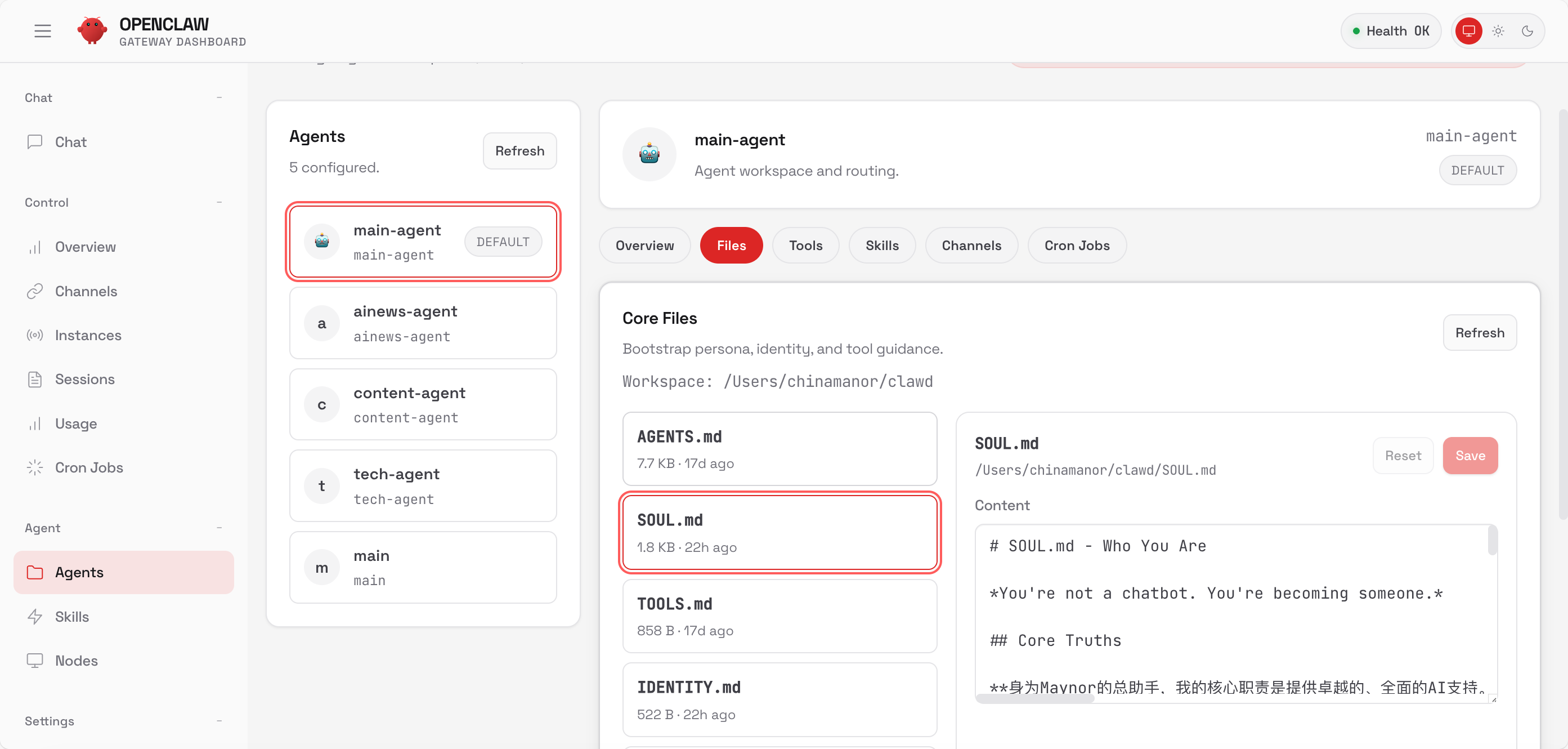This screenshot has height=749, width=1568.
Task: Open the Nodes page
Action: pyautogui.click(x=76, y=660)
